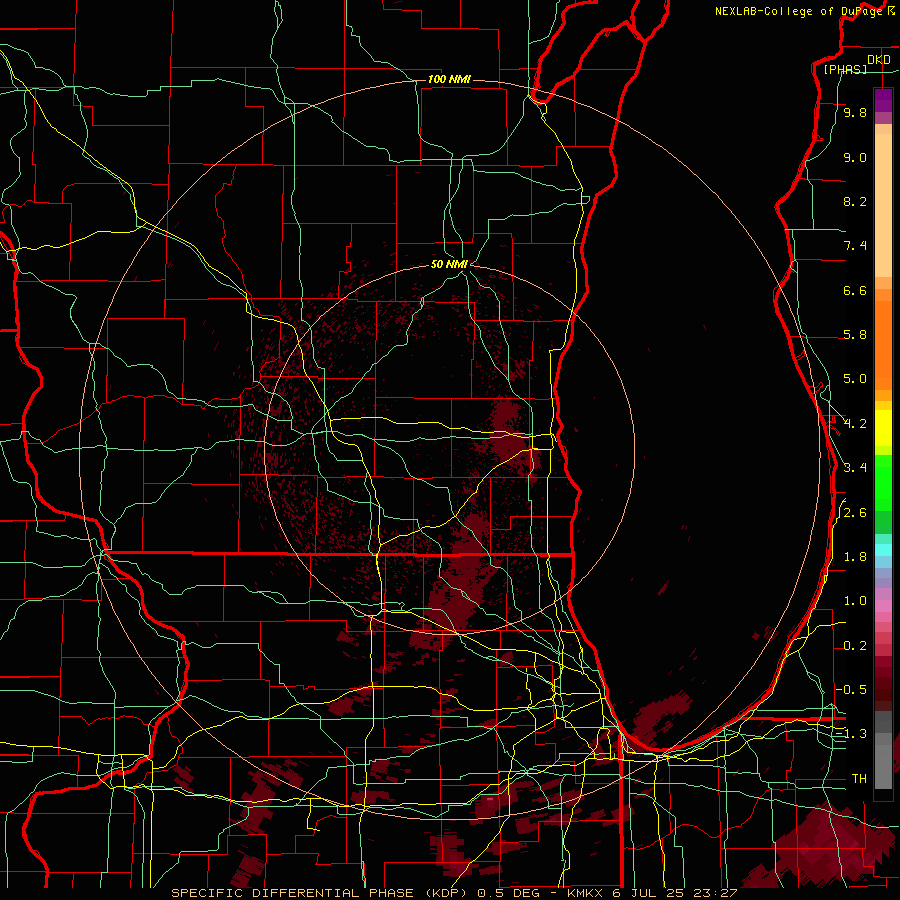Screen dimensions: 900x900
Task: Click the 1.0 value on the scale
Action: tap(855, 601)
